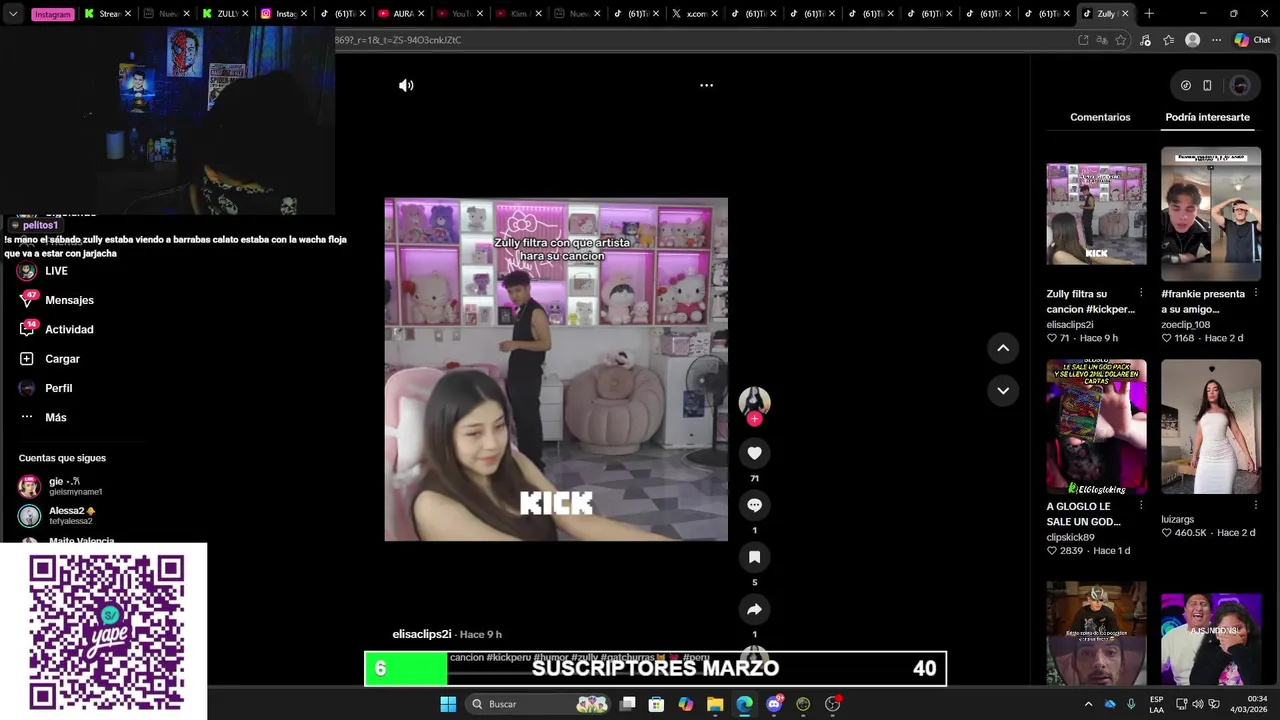Share the video using the arrow icon
The width and height of the screenshot is (1280, 720).
pos(754,609)
